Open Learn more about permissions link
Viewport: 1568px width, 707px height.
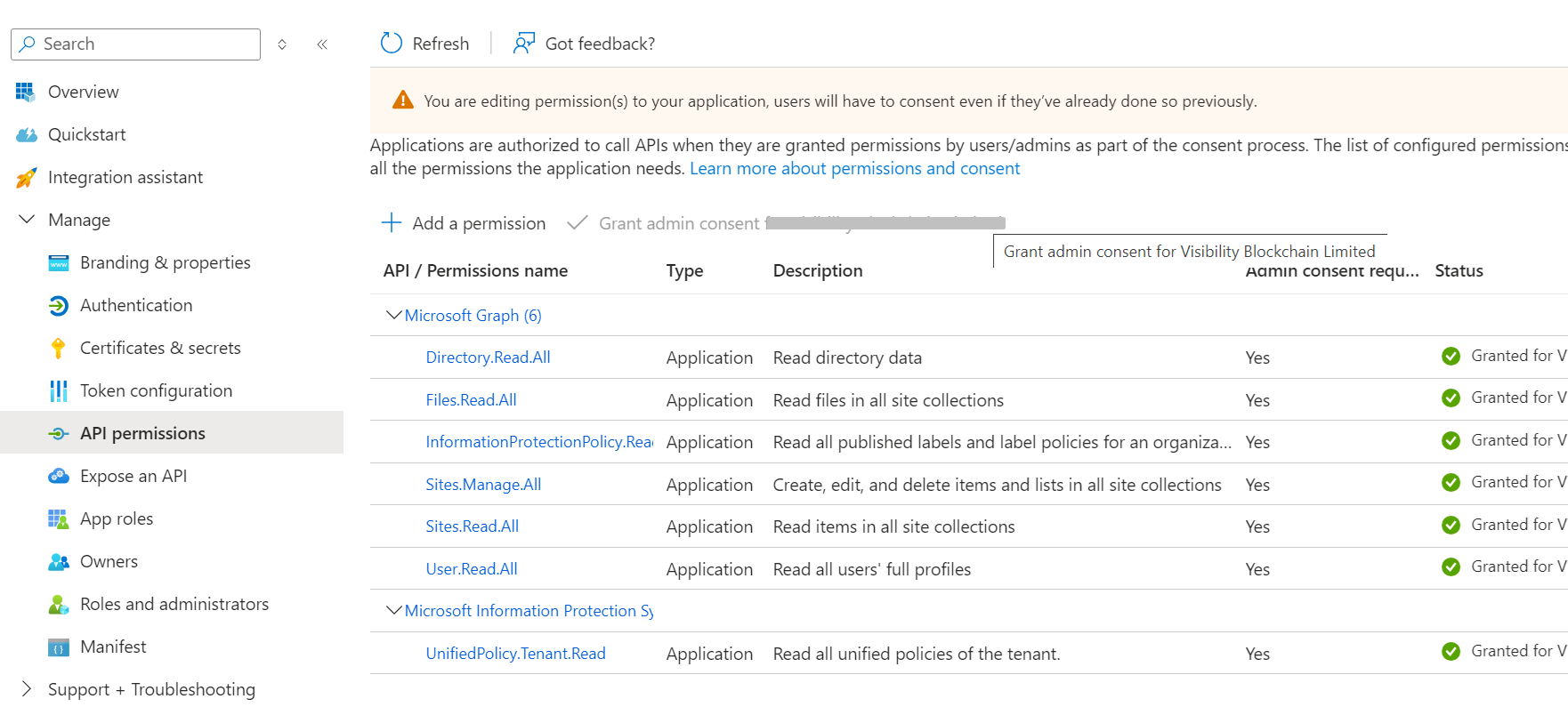coord(854,168)
